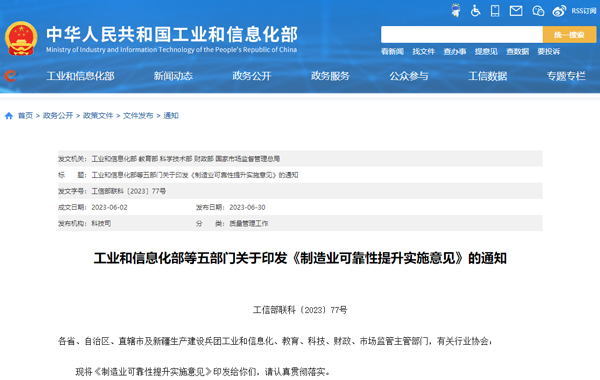Click the envelope mail icon
The width and height of the screenshot is (600, 380).
pyautogui.click(x=516, y=11)
